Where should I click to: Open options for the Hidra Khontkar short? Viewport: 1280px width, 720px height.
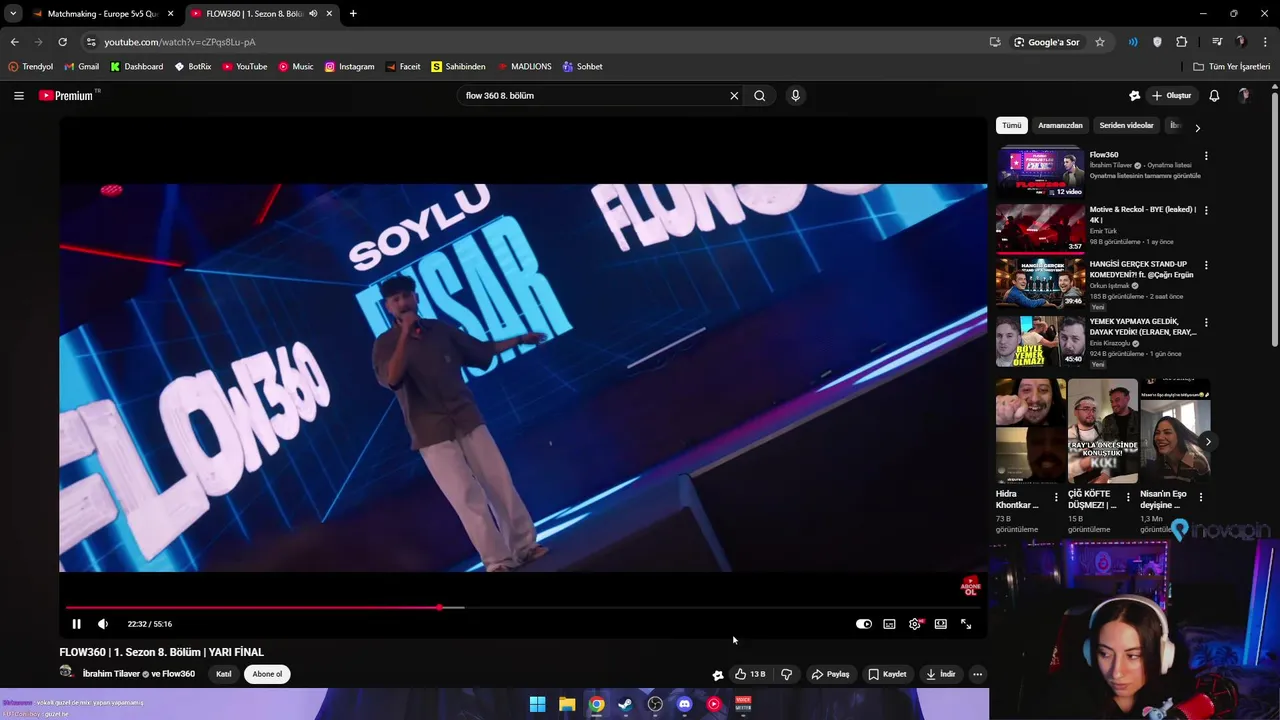coord(1056,497)
